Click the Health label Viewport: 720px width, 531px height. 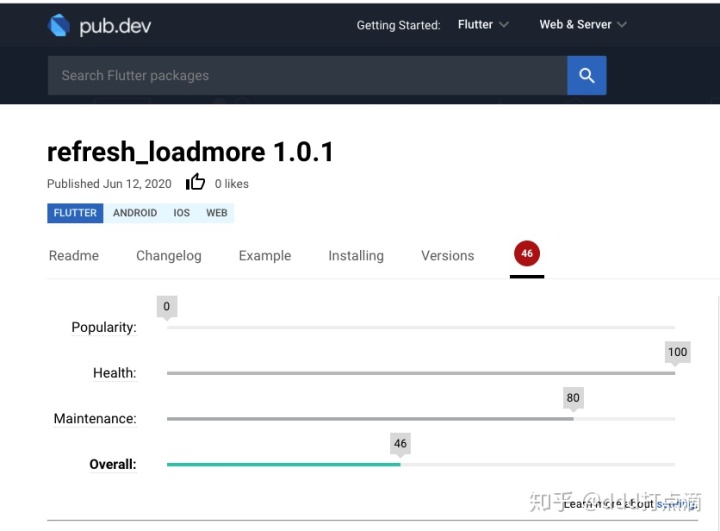tap(115, 373)
